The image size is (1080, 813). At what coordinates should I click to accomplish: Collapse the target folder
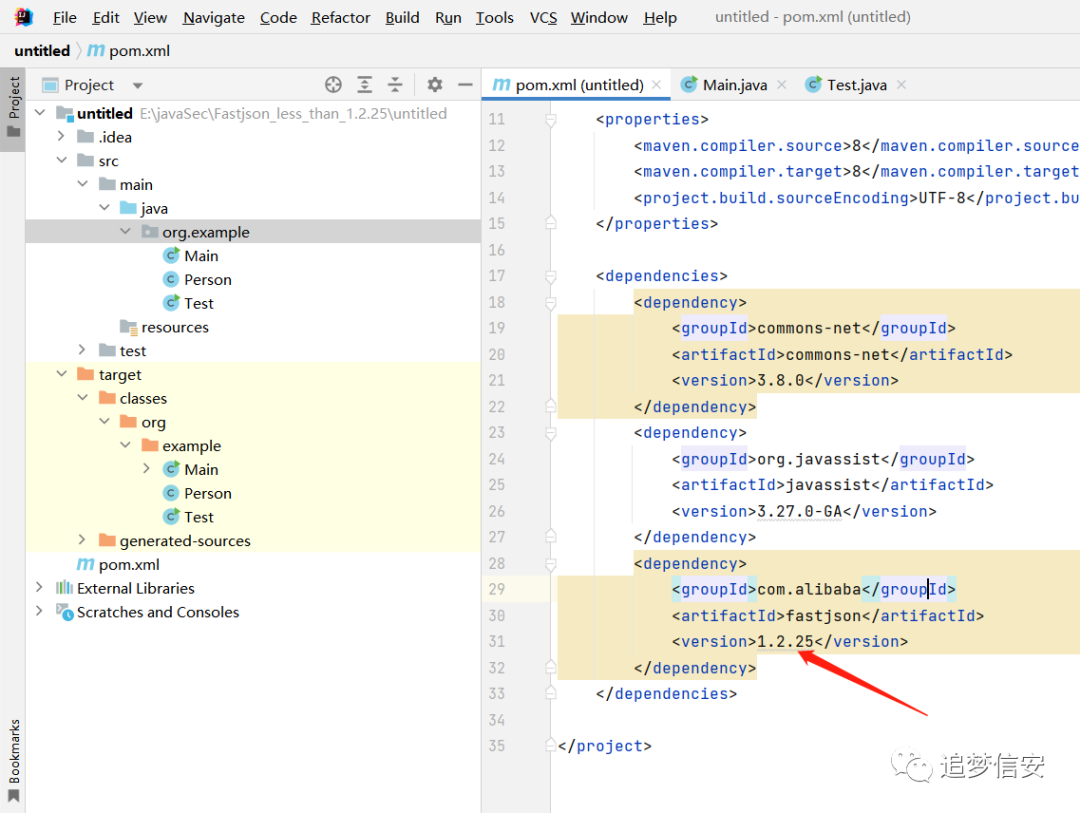point(61,373)
